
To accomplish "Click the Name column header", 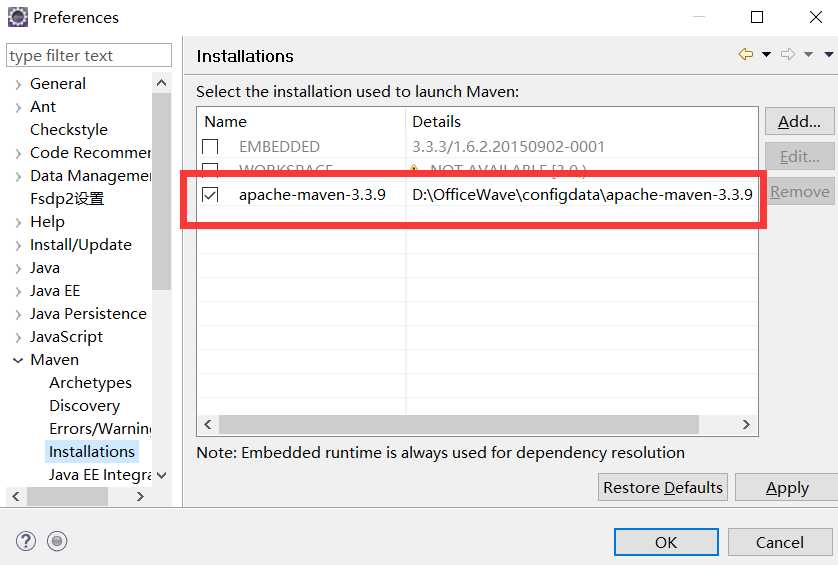I will click(x=301, y=122).
